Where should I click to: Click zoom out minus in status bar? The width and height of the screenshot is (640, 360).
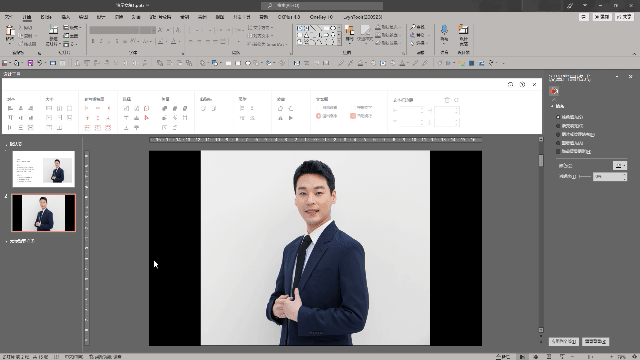pos(573,357)
